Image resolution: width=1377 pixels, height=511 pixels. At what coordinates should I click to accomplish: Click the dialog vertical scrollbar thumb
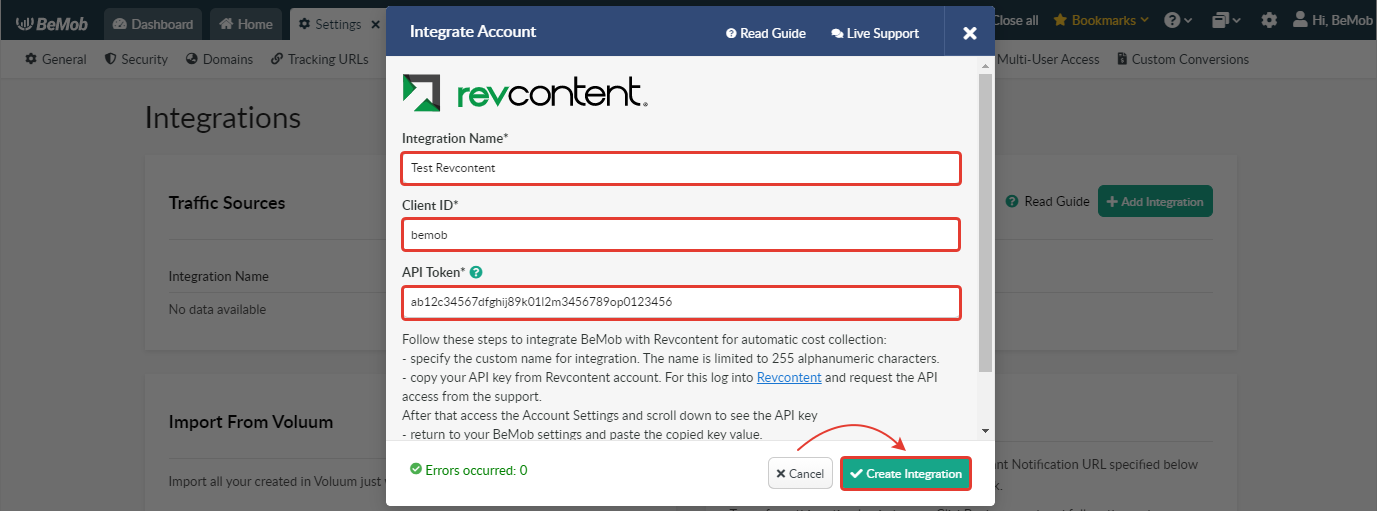[986, 221]
